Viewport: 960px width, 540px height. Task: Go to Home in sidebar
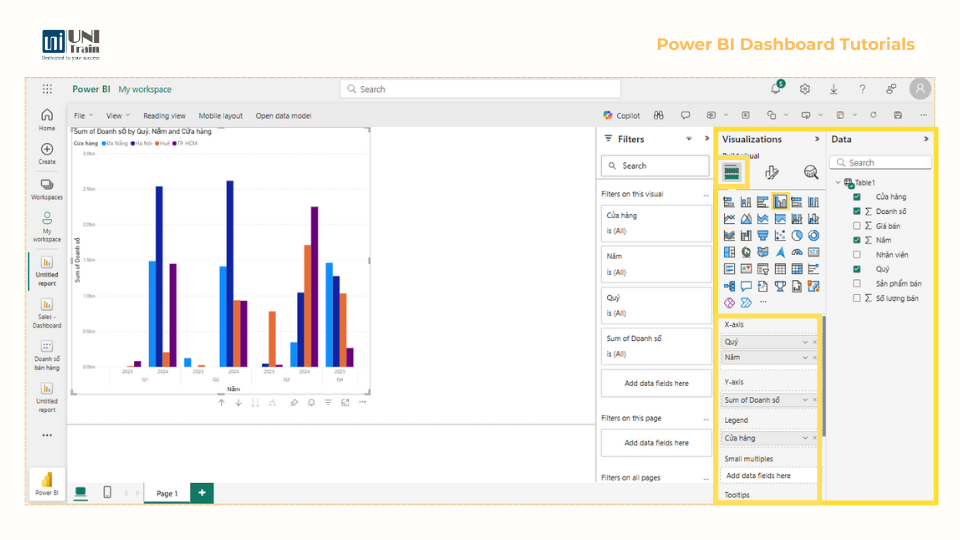click(x=47, y=119)
